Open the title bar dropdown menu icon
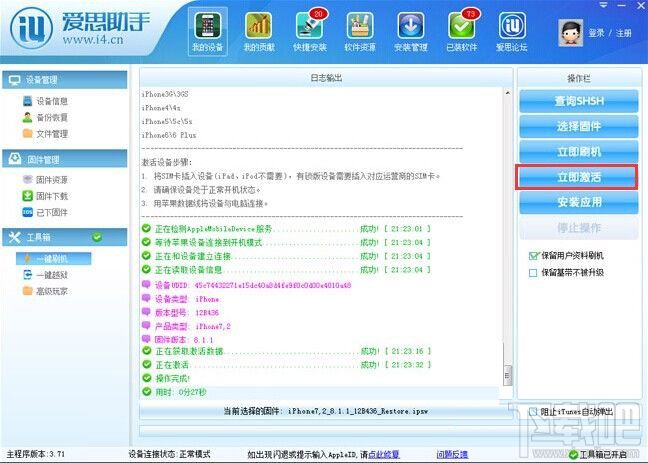648x463 pixels. pyautogui.click(x=603, y=5)
